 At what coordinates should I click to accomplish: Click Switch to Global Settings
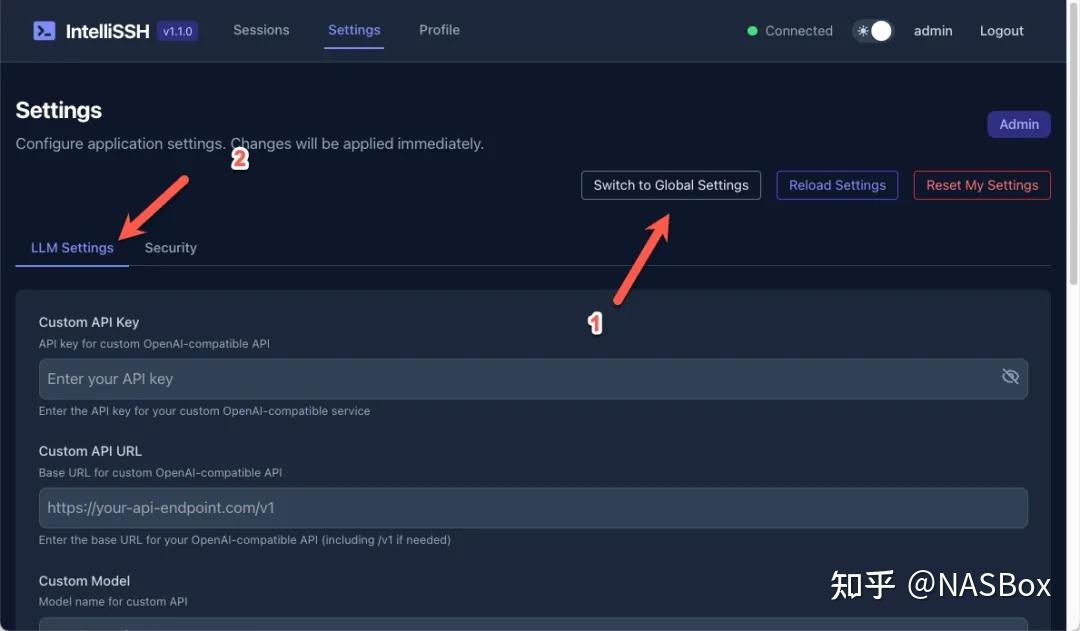[x=670, y=185]
